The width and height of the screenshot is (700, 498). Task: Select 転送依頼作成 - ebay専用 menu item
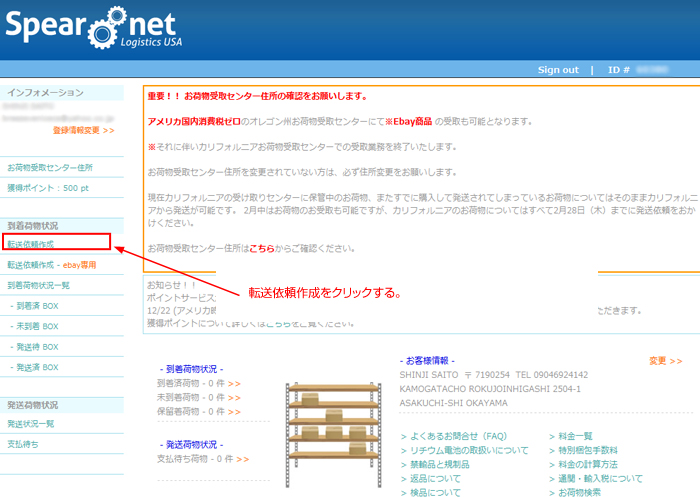pos(52,265)
